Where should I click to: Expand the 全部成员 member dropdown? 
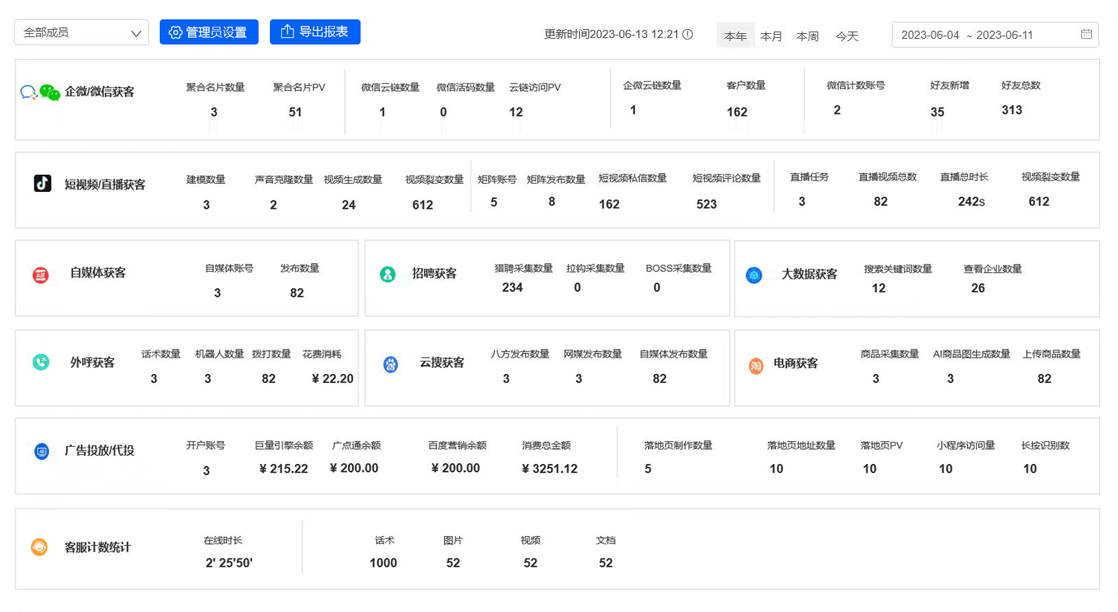tap(81, 33)
